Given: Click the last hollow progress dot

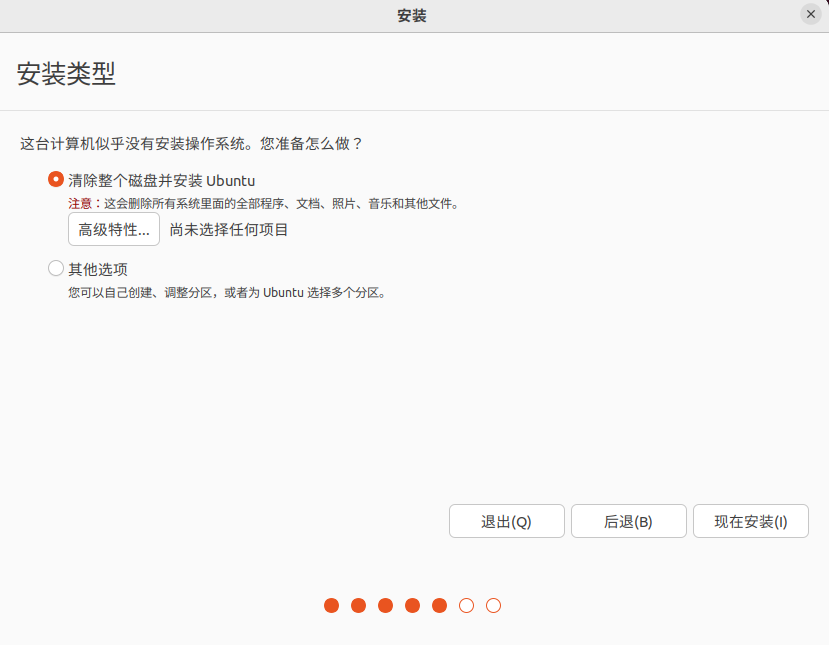Looking at the screenshot, I should click(493, 605).
